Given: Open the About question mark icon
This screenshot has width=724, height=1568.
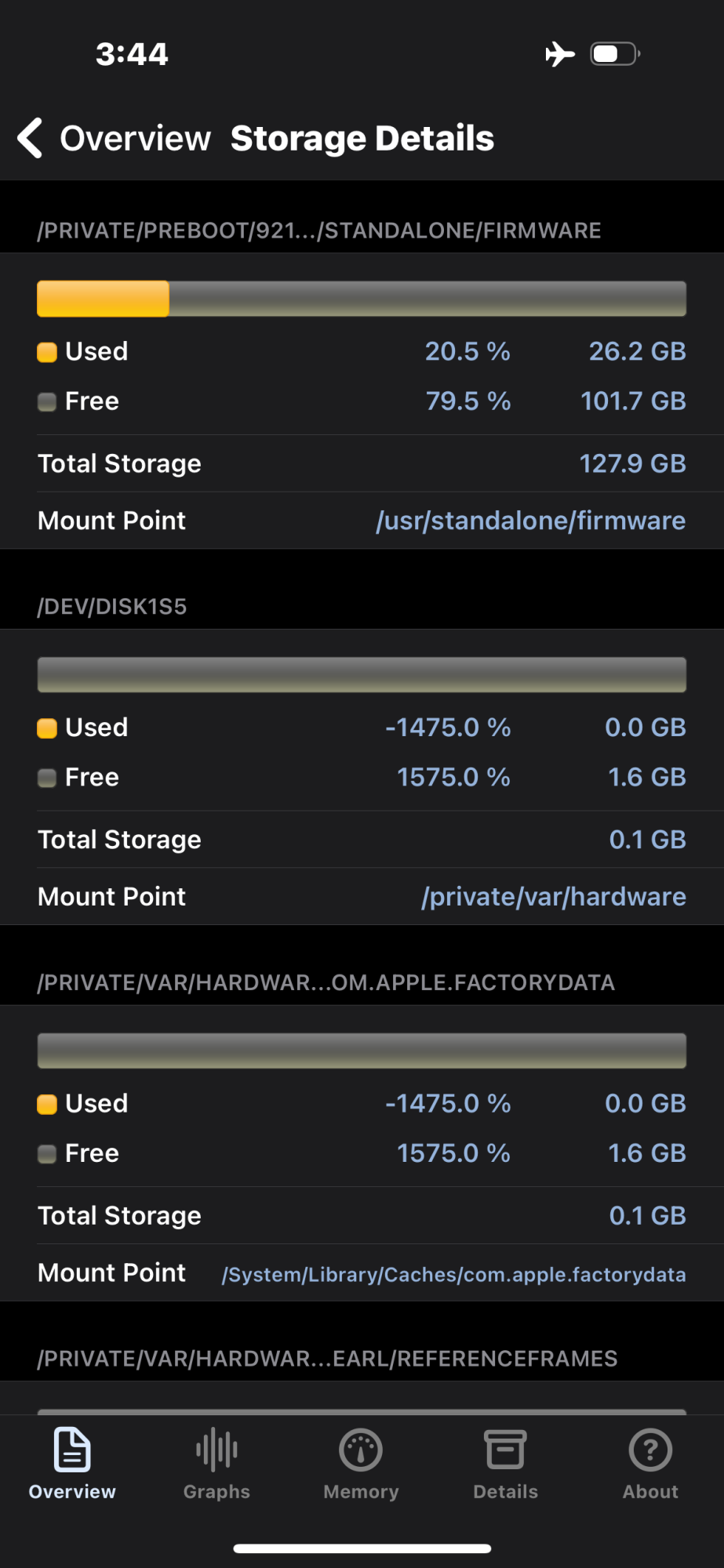Looking at the screenshot, I should click(x=650, y=1450).
